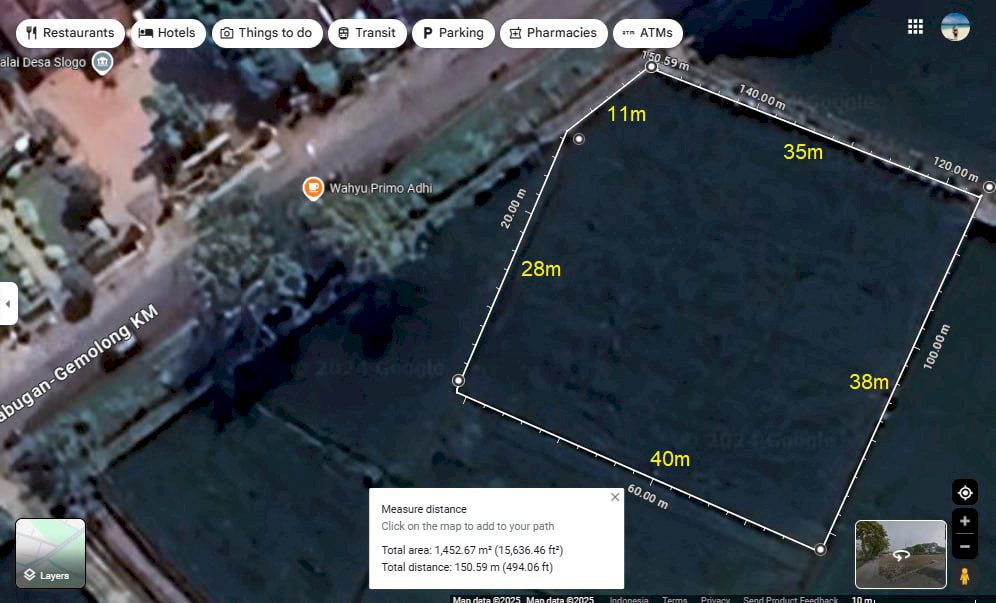Image resolution: width=996 pixels, height=603 pixels.
Task: Close the Measure distance panel
Action: point(615,497)
